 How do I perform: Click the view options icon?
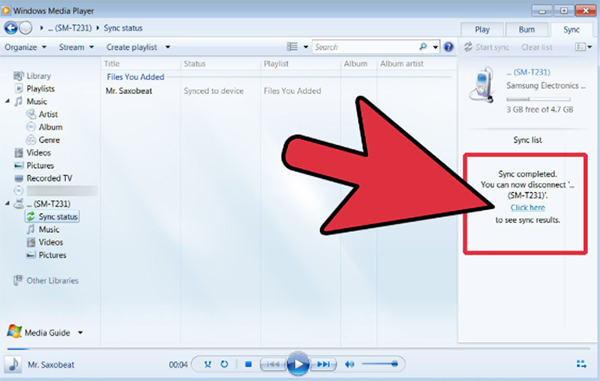pyautogui.click(x=292, y=47)
